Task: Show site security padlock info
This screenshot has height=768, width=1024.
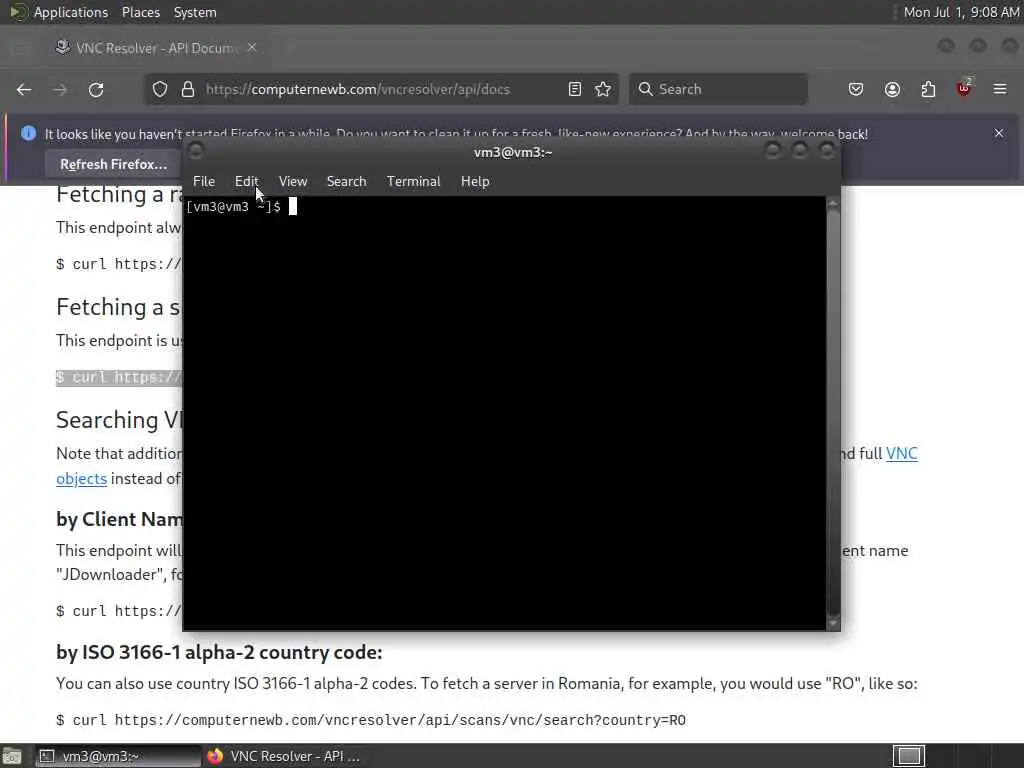Action: [x=188, y=89]
